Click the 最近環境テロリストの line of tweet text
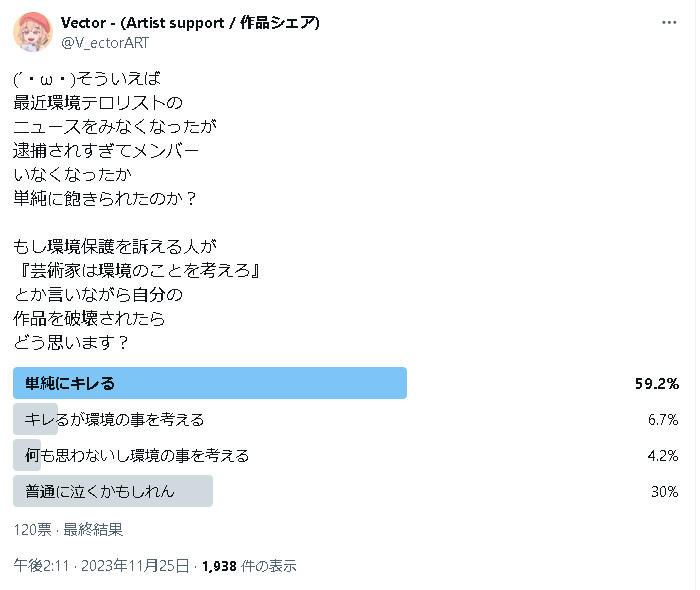Viewport: 700px width, 590px height. (98, 103)
